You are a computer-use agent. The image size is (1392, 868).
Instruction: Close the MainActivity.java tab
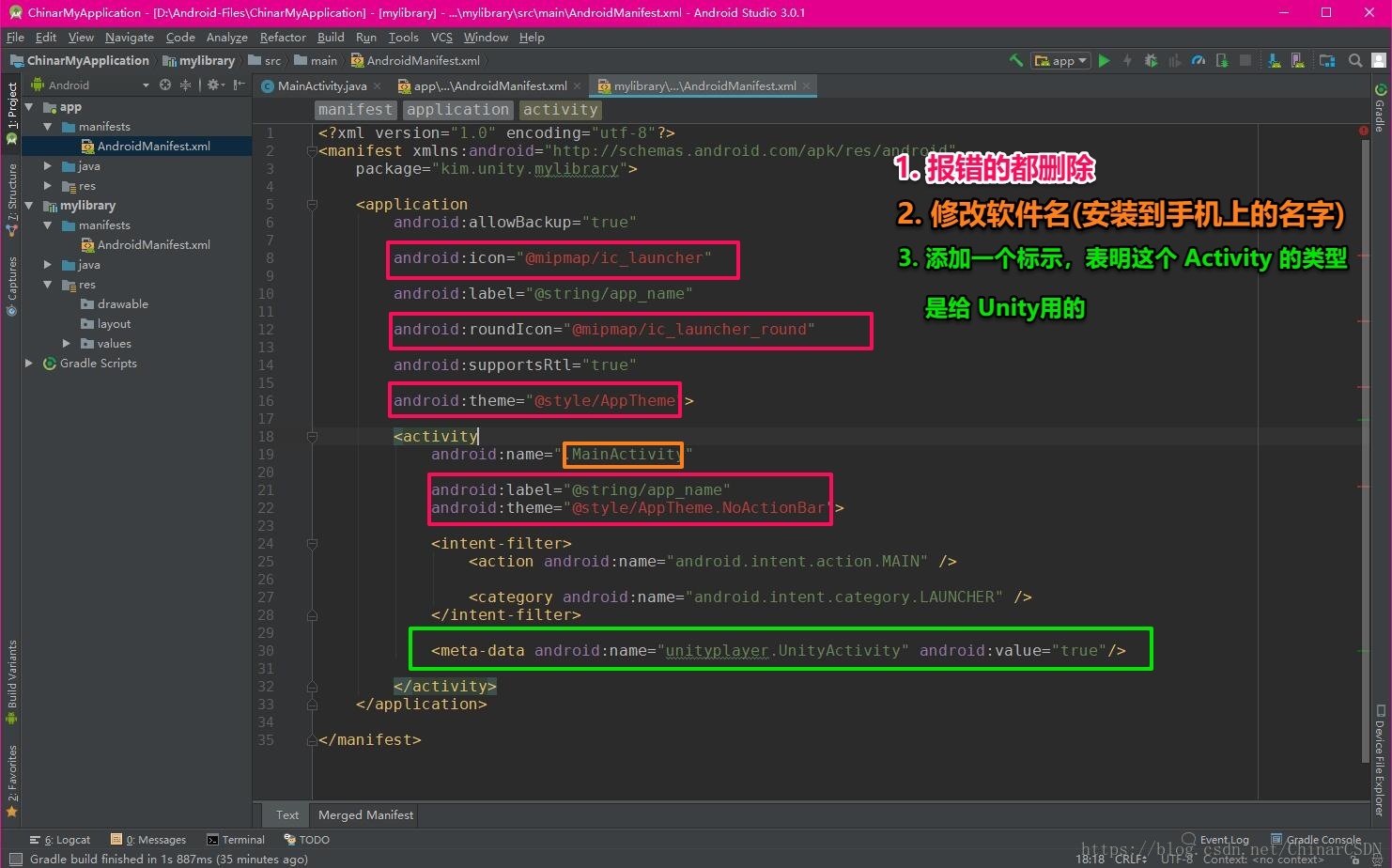(378, 85)
